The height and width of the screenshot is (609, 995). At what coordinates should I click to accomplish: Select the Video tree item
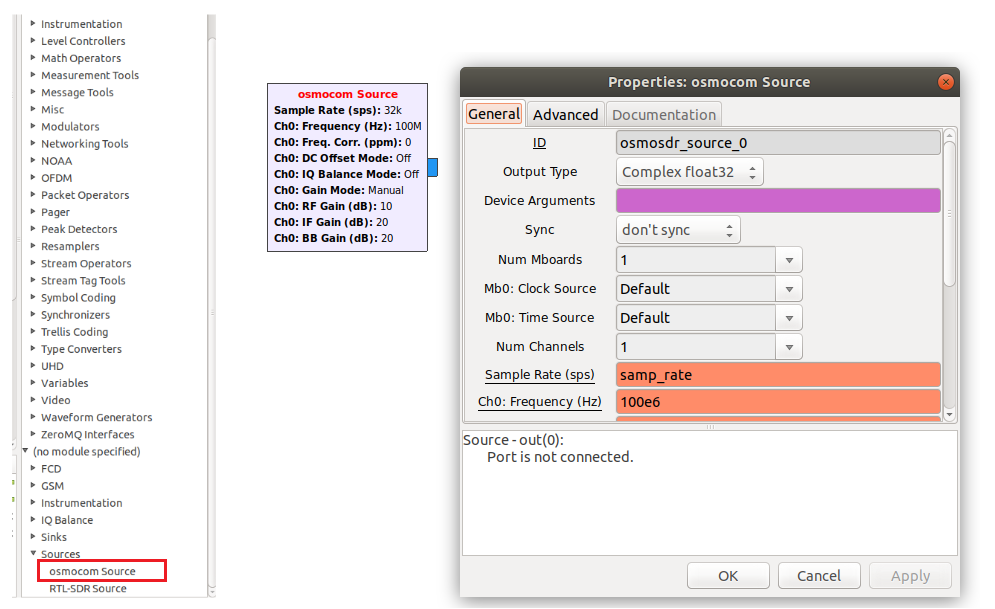(56, 400)
